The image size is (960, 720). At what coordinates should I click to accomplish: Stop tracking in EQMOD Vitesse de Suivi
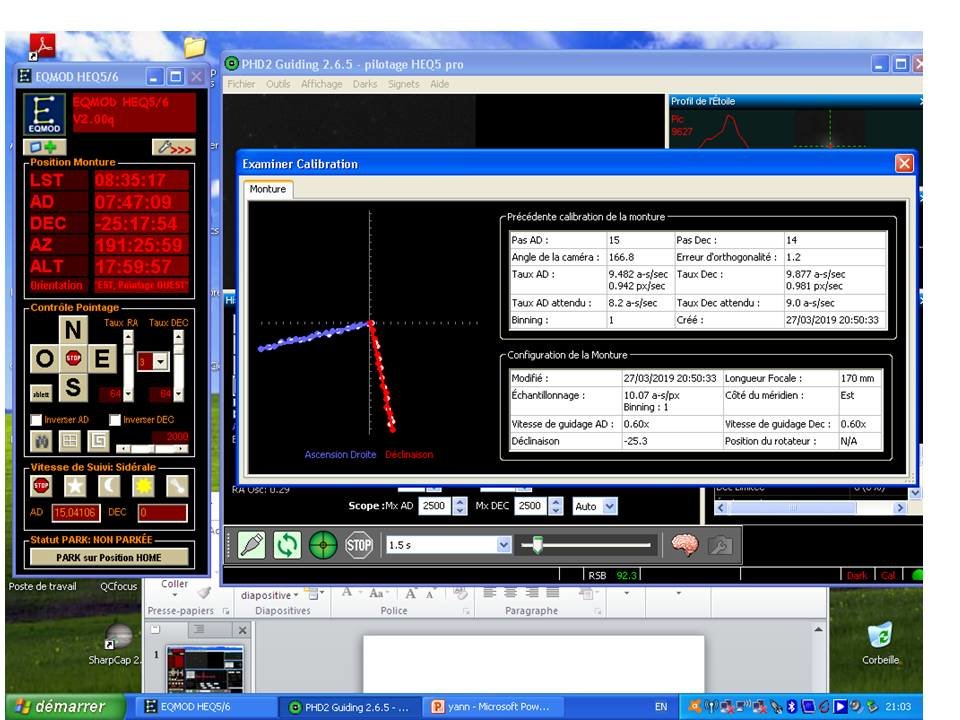pyautogui.click(x=41, y=486)
